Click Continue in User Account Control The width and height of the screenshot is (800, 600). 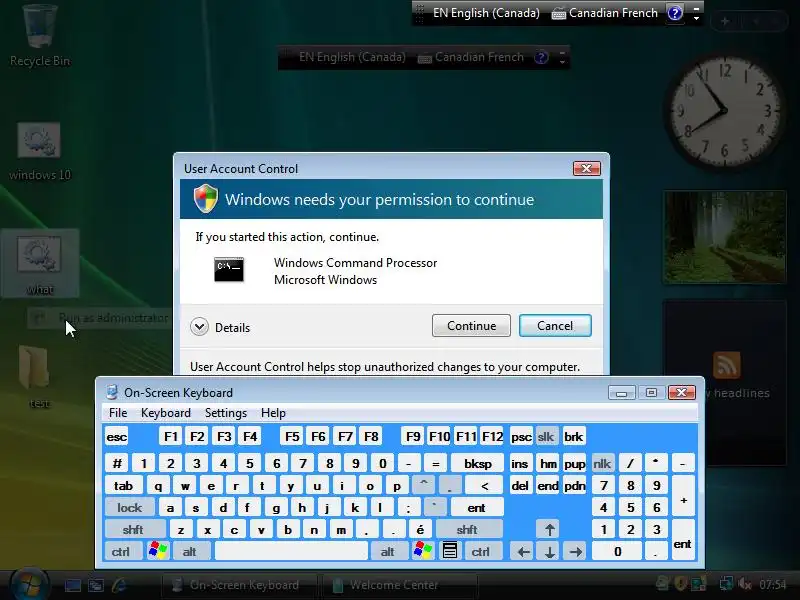coord(471,326)
